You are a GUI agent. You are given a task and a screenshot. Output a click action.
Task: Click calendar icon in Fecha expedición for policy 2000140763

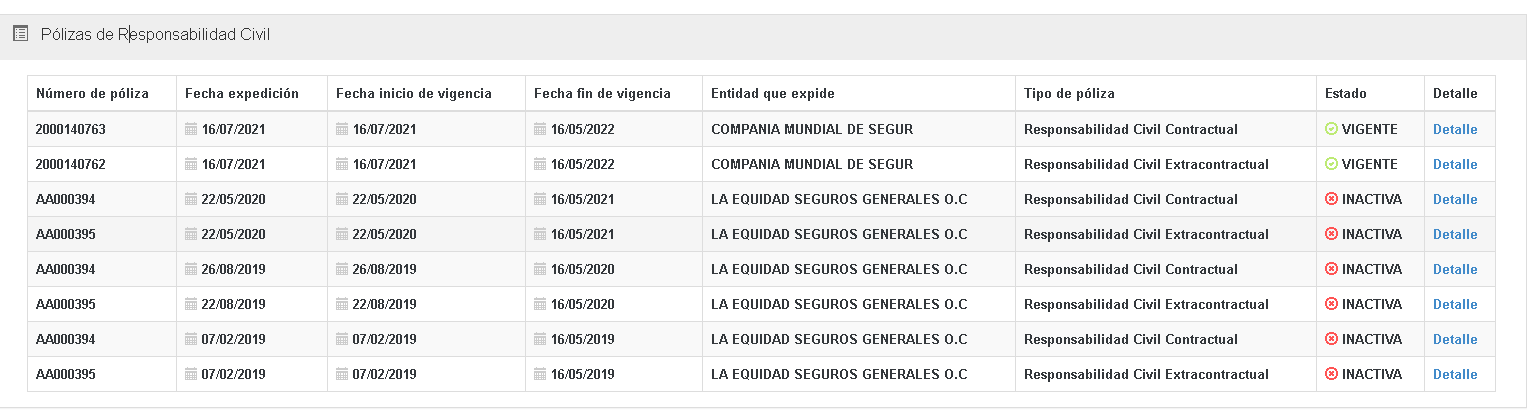coord(191,129)
